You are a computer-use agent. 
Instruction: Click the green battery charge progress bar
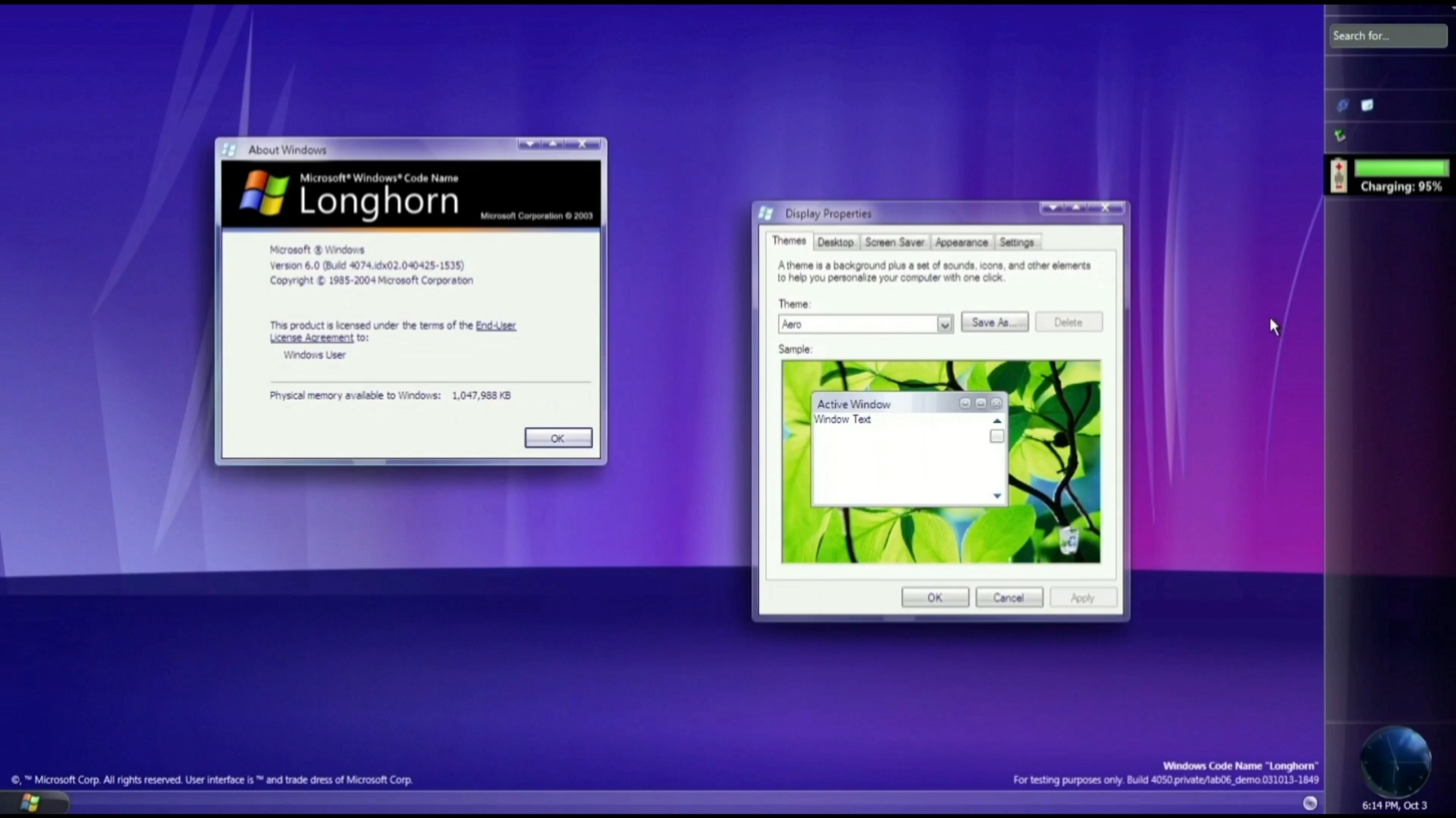[1401, 169]
